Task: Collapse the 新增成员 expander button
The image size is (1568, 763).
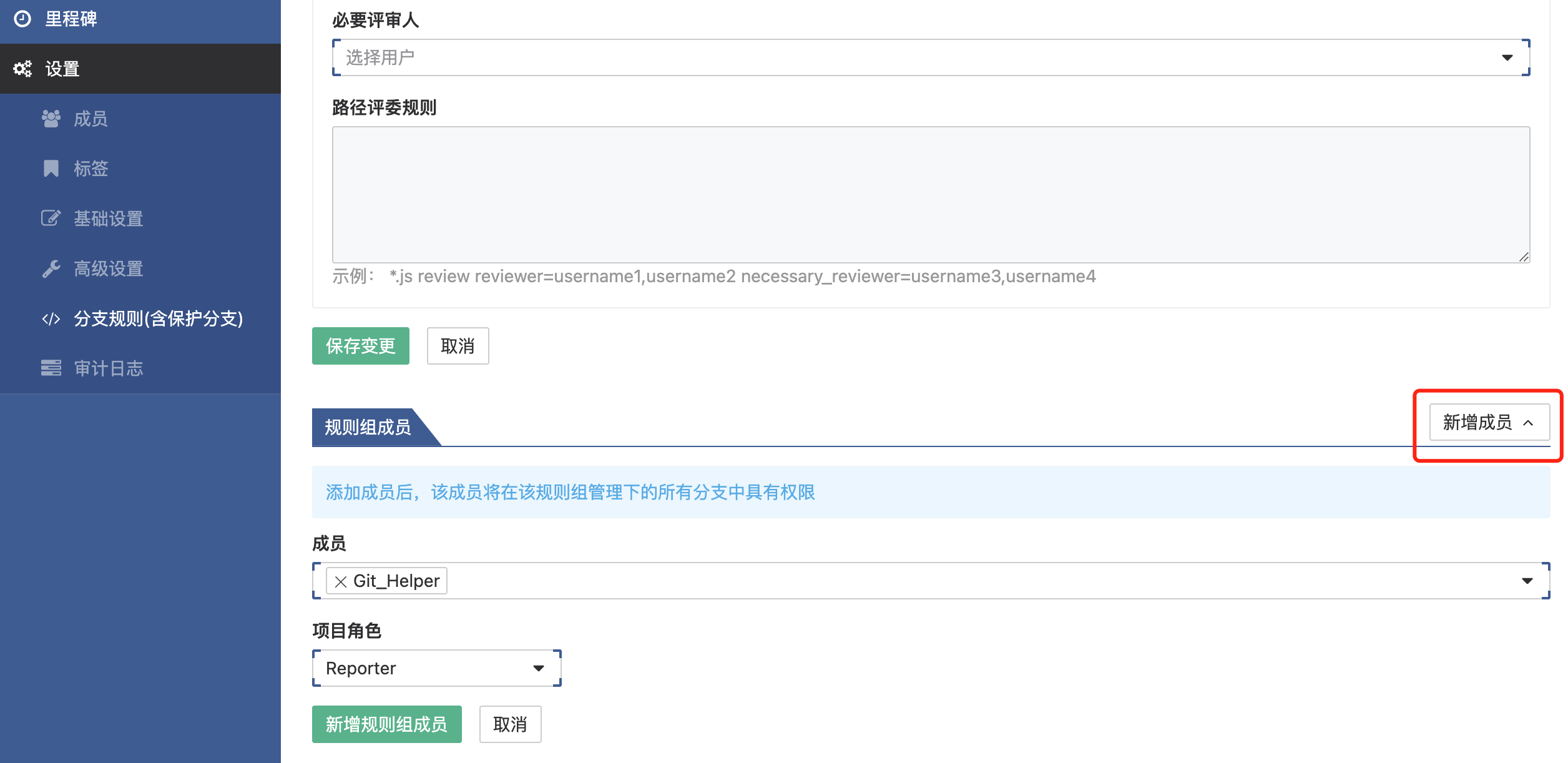Action: [1489, 423]
